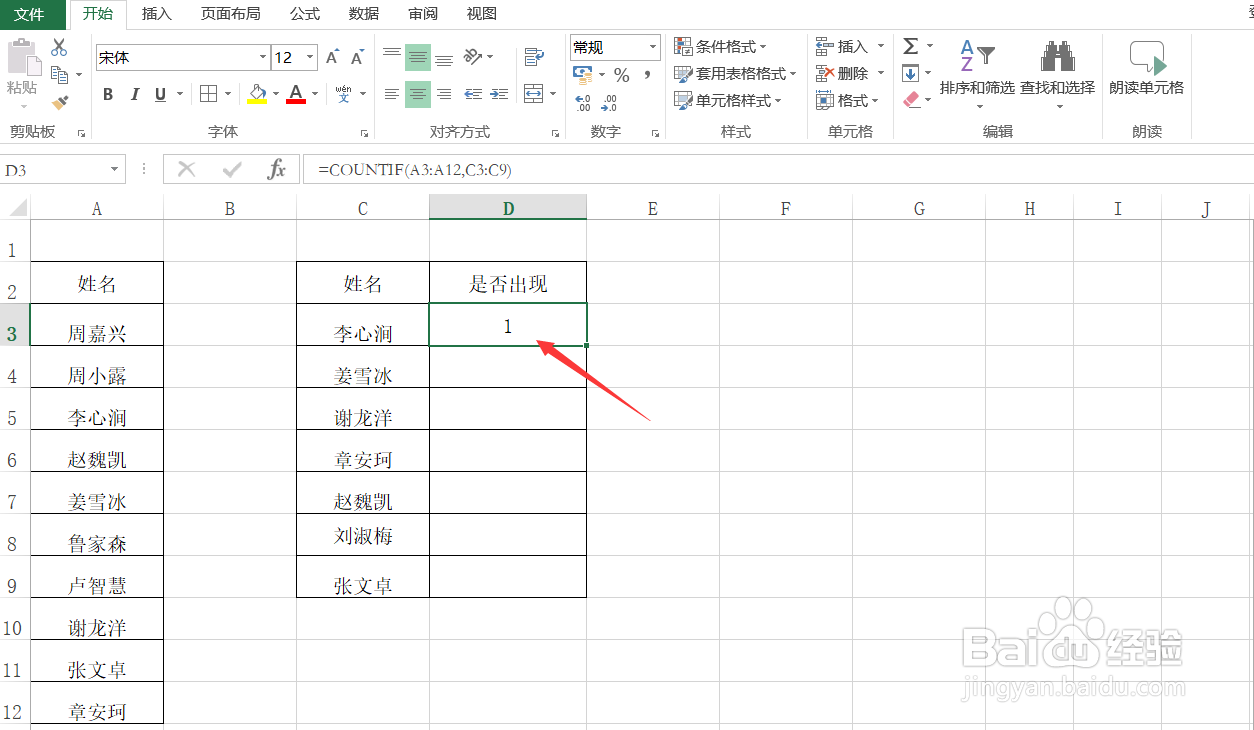
Task: Open 条件格式 (Conditional Formatting)
Action: pyautogui.click(x=720, y=46)
